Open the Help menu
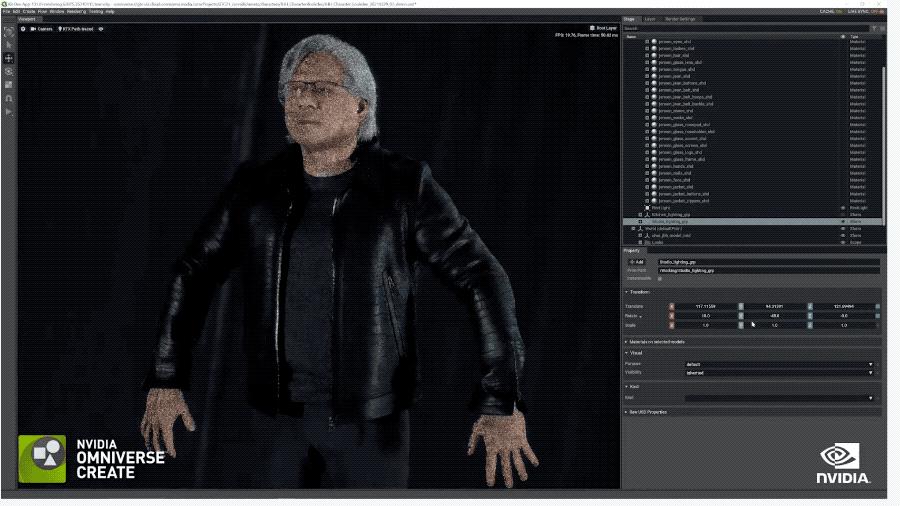Viewport: 900px width, 506px height. (x=110, y=11)
